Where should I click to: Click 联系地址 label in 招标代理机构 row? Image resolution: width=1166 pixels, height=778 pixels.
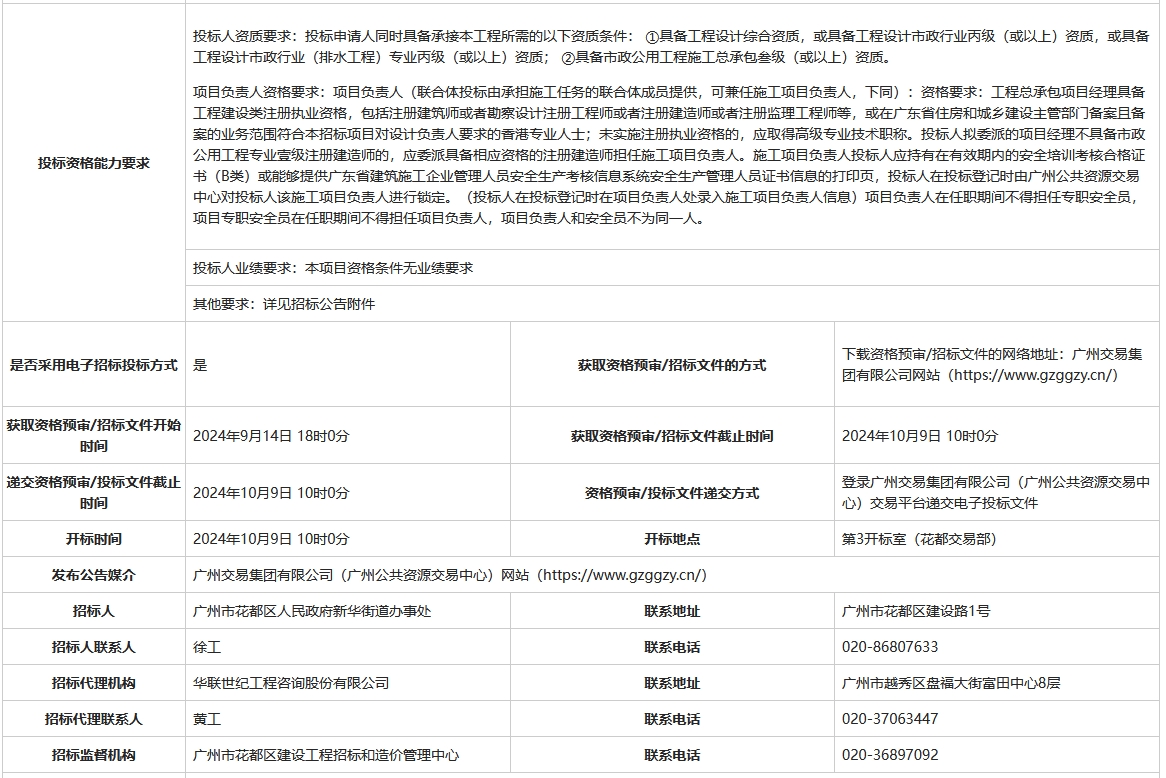pyautogui.click(x=672, y=683)
